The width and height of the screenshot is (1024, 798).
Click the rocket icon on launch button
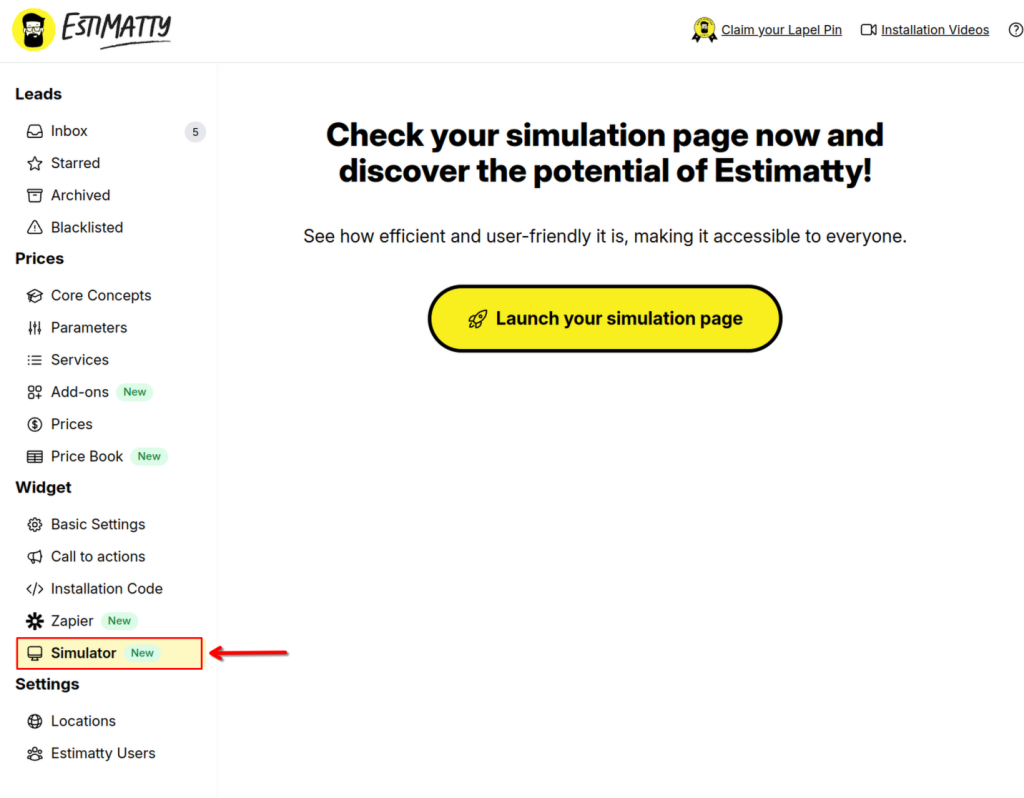[x=477, y=319]
